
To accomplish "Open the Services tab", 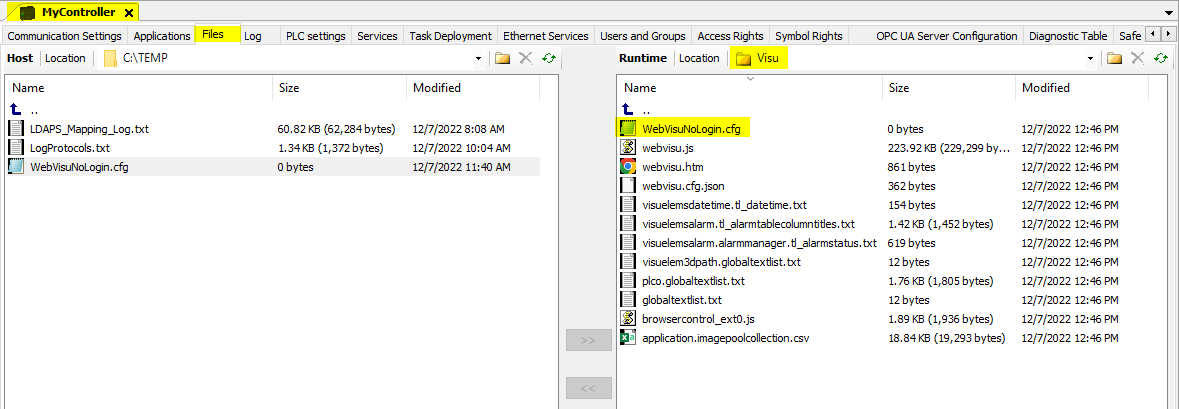I will (x=377, y=35).
